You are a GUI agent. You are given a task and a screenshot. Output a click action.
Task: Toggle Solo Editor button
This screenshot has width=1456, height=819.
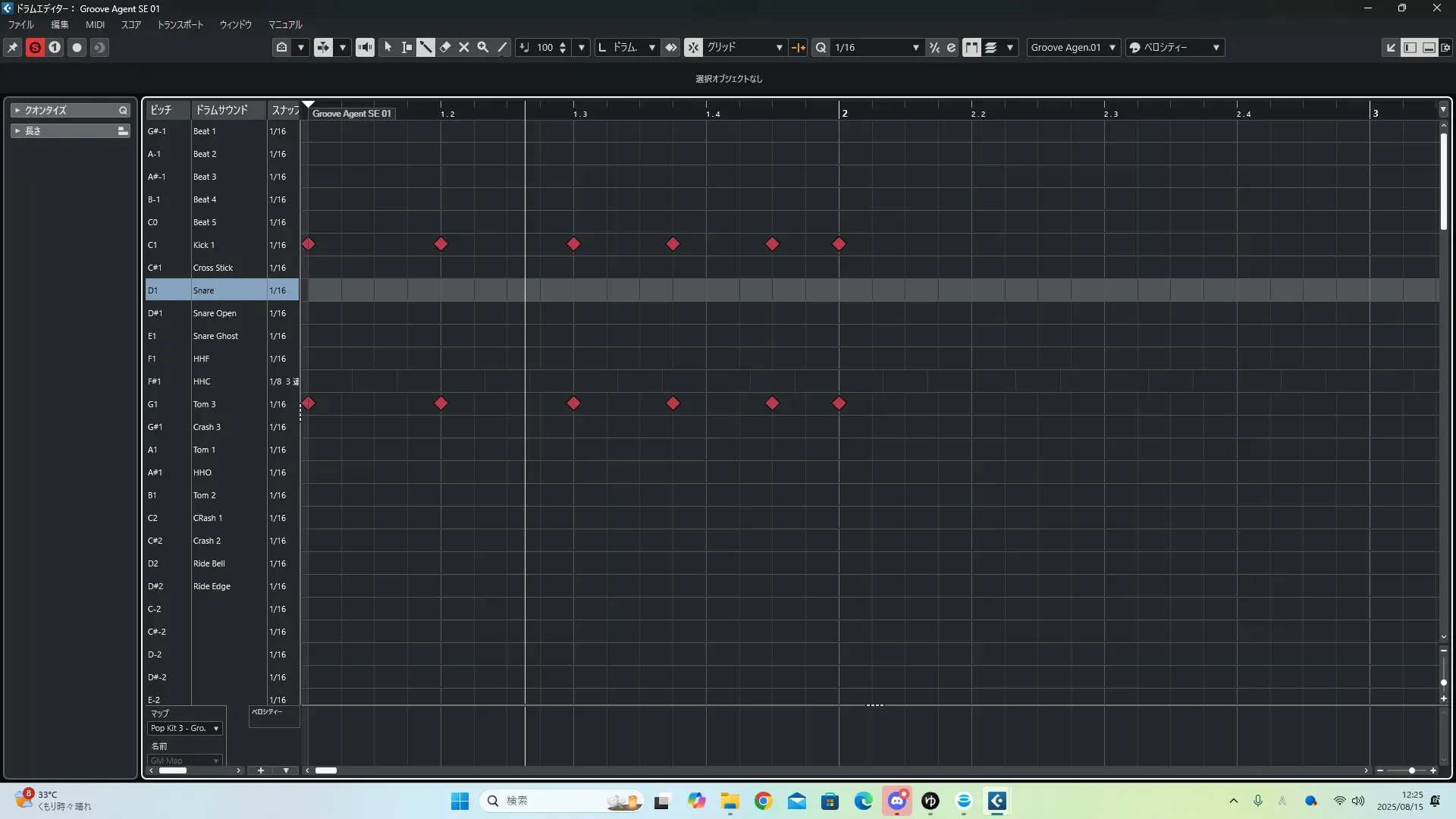pyautogui.click(x=35, y=47)
